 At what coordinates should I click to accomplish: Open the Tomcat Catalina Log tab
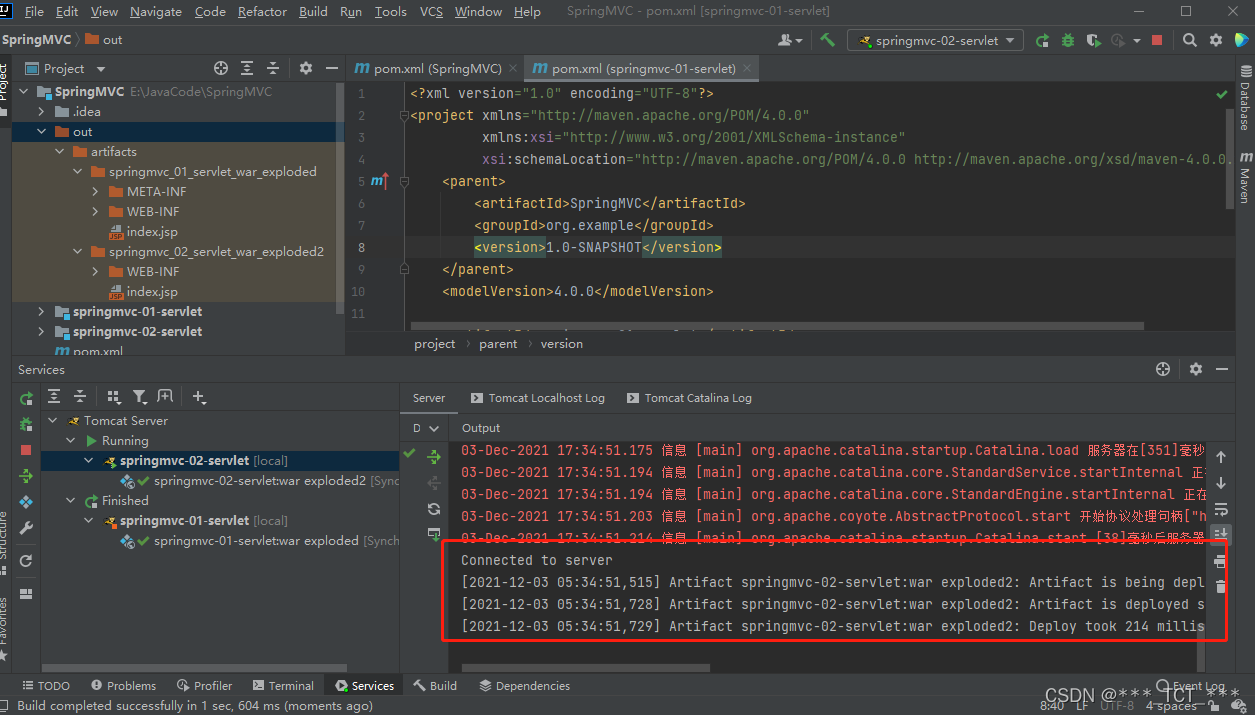[689, 398]
